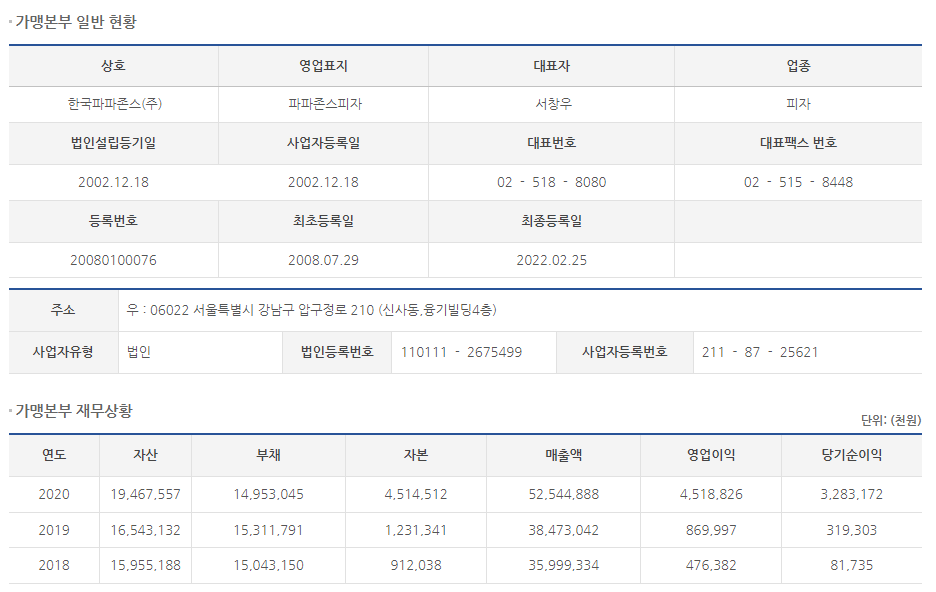Select the 2020 liabilities value 14,953,045
Image resolution: width=936 pixels, height=592 pixels.
pyautogui.click(x=269, y=494)
